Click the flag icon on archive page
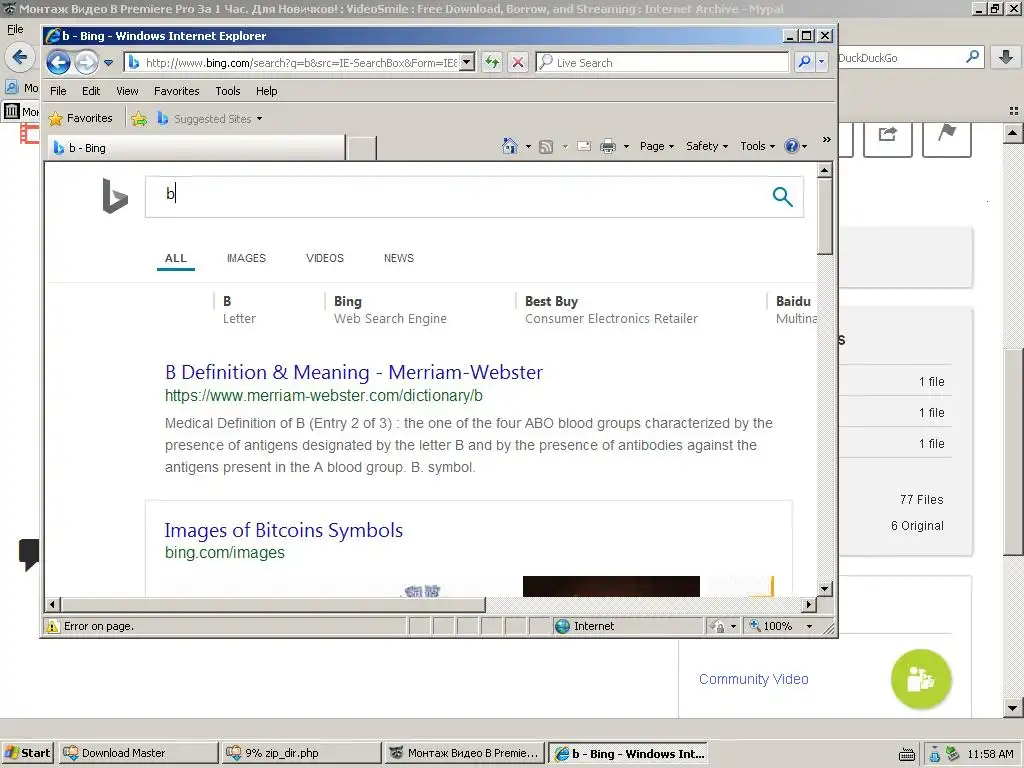Image resolution: width=1024 pixels, height=768 pixels. (x=947, y=133)
